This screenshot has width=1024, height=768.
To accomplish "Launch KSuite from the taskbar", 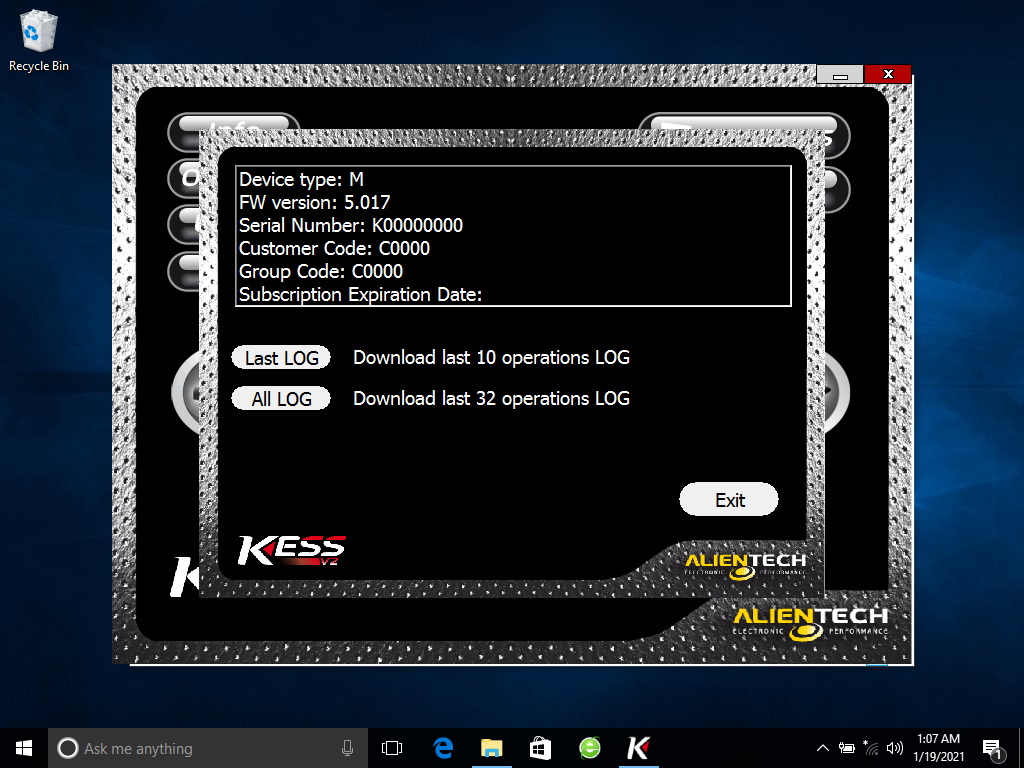I will point(638,747).
